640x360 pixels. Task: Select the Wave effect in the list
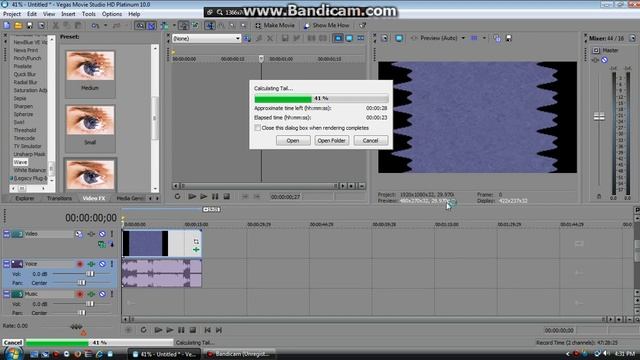click(x=20, y=162)
